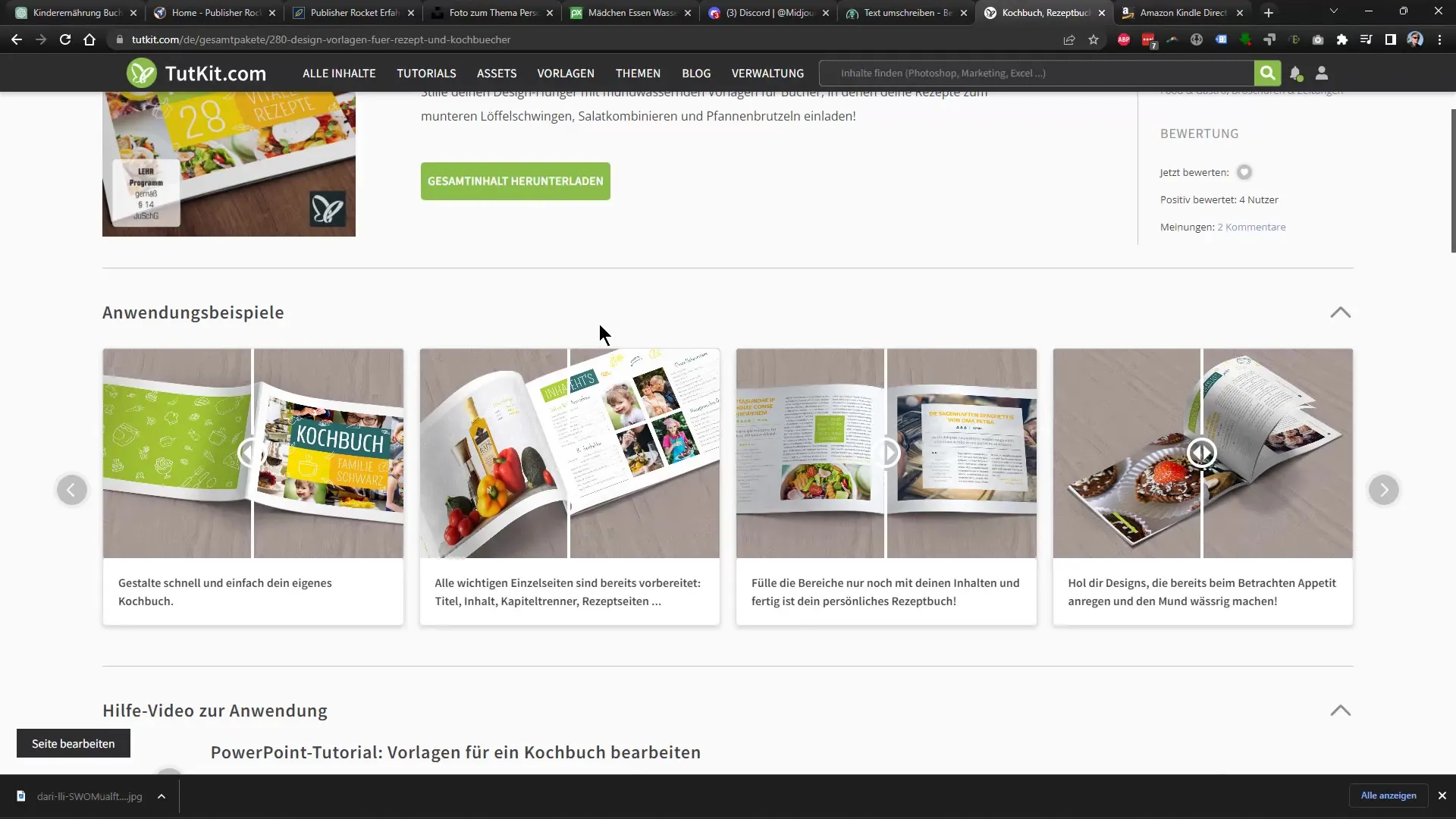
Task: Click the bookmark/favorites icon in toolbar
Action: pos(1093,39)
